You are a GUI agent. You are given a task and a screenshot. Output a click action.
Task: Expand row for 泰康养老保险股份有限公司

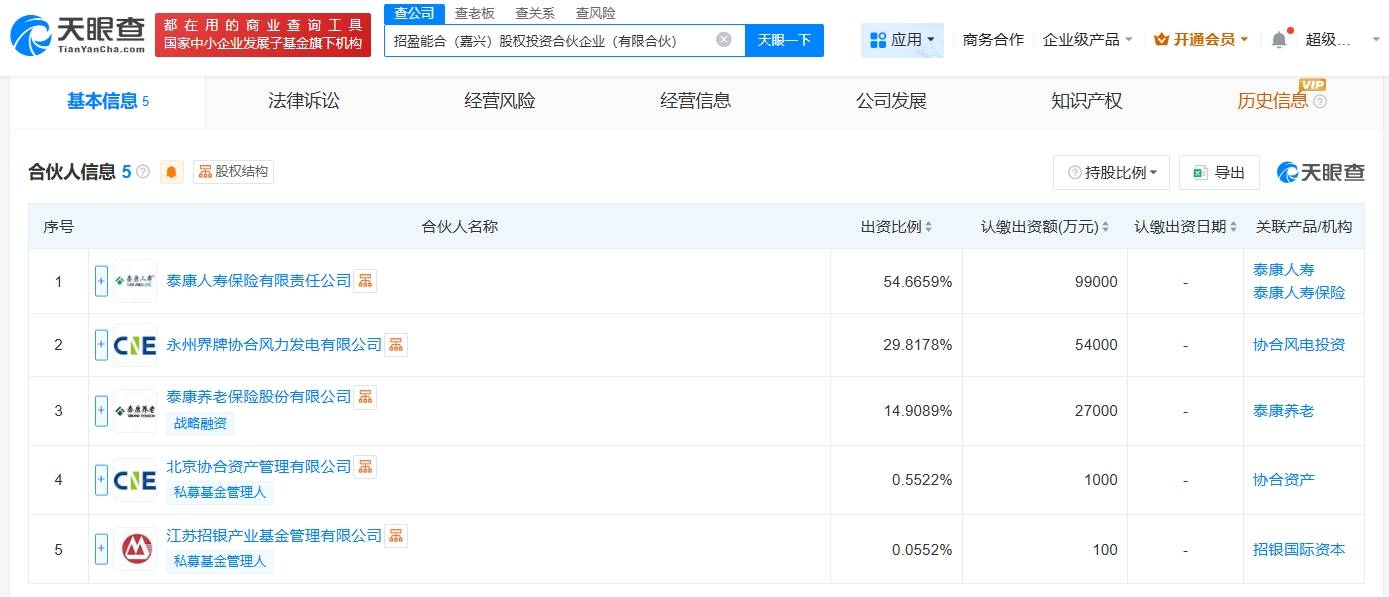click(x=101, y=411)
